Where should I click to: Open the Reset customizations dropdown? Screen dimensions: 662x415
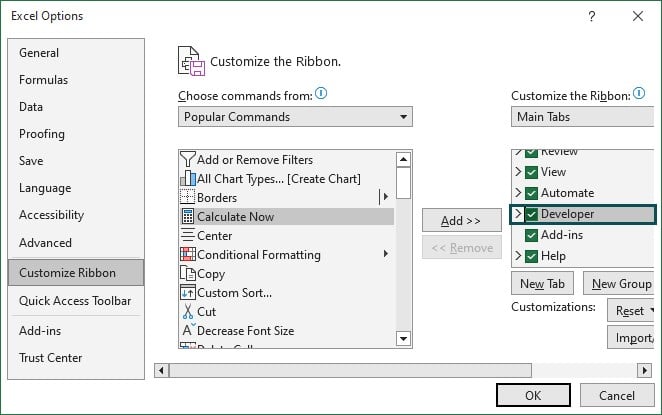(631, 311)
